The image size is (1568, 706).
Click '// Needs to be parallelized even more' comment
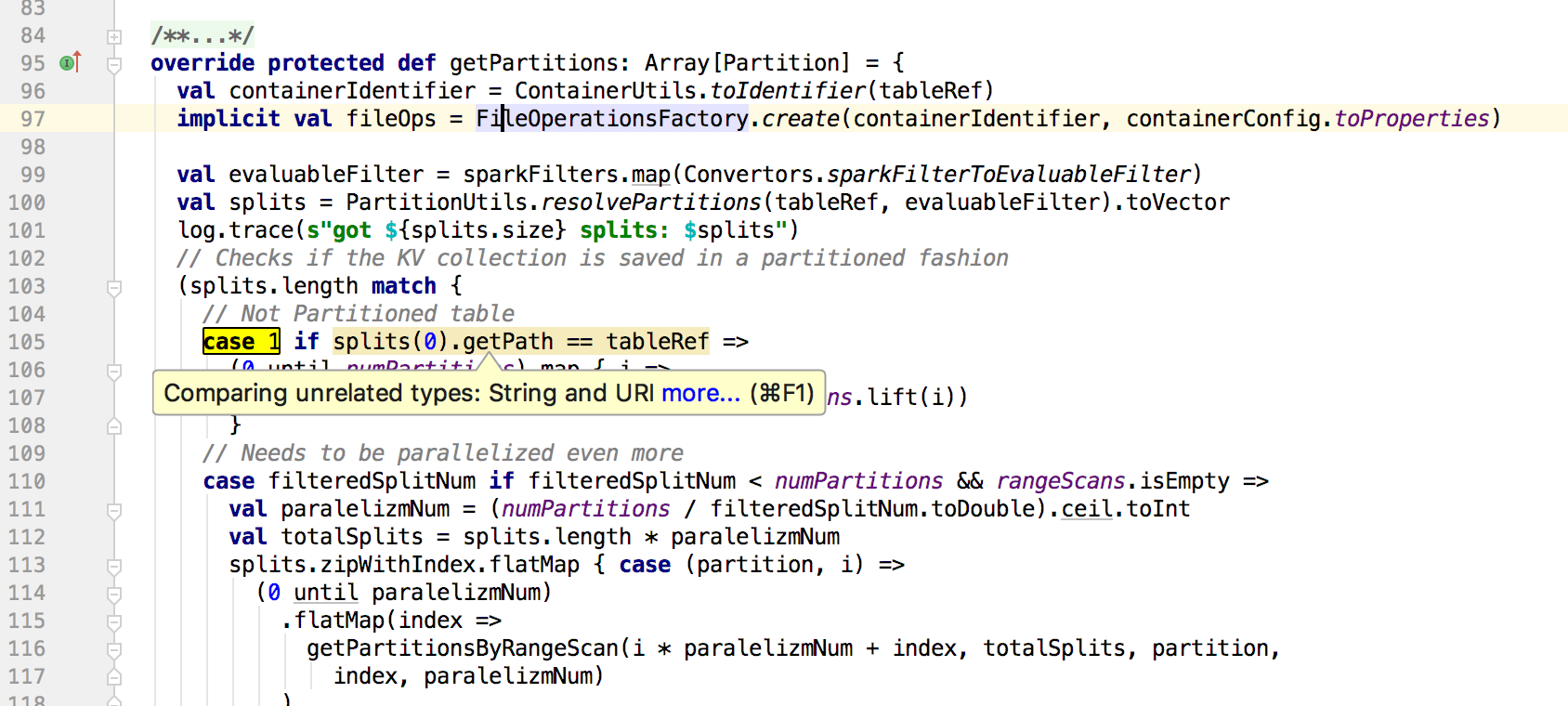(x=443, y=453)
